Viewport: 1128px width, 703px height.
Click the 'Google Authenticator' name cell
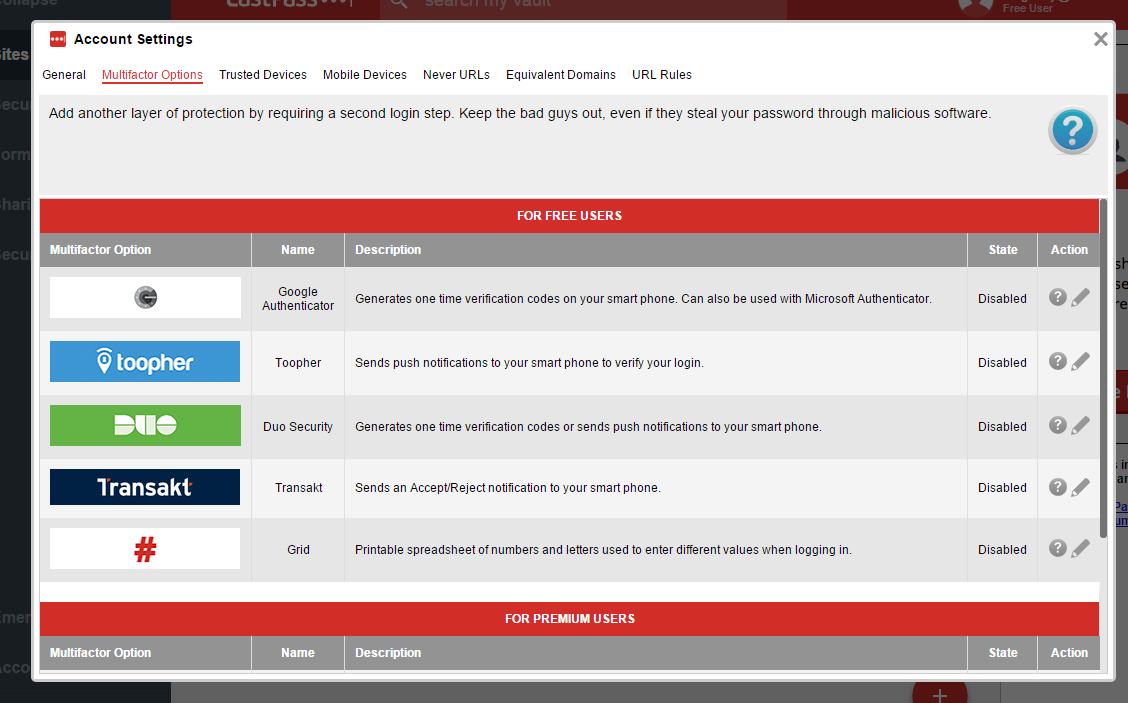tap(298, 299)
